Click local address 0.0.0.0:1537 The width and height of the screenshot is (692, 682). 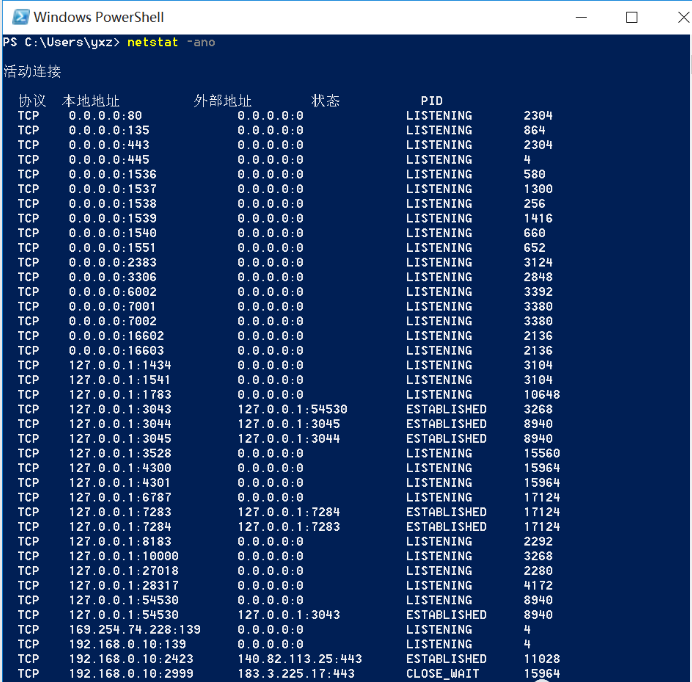(x=113, y=189)
